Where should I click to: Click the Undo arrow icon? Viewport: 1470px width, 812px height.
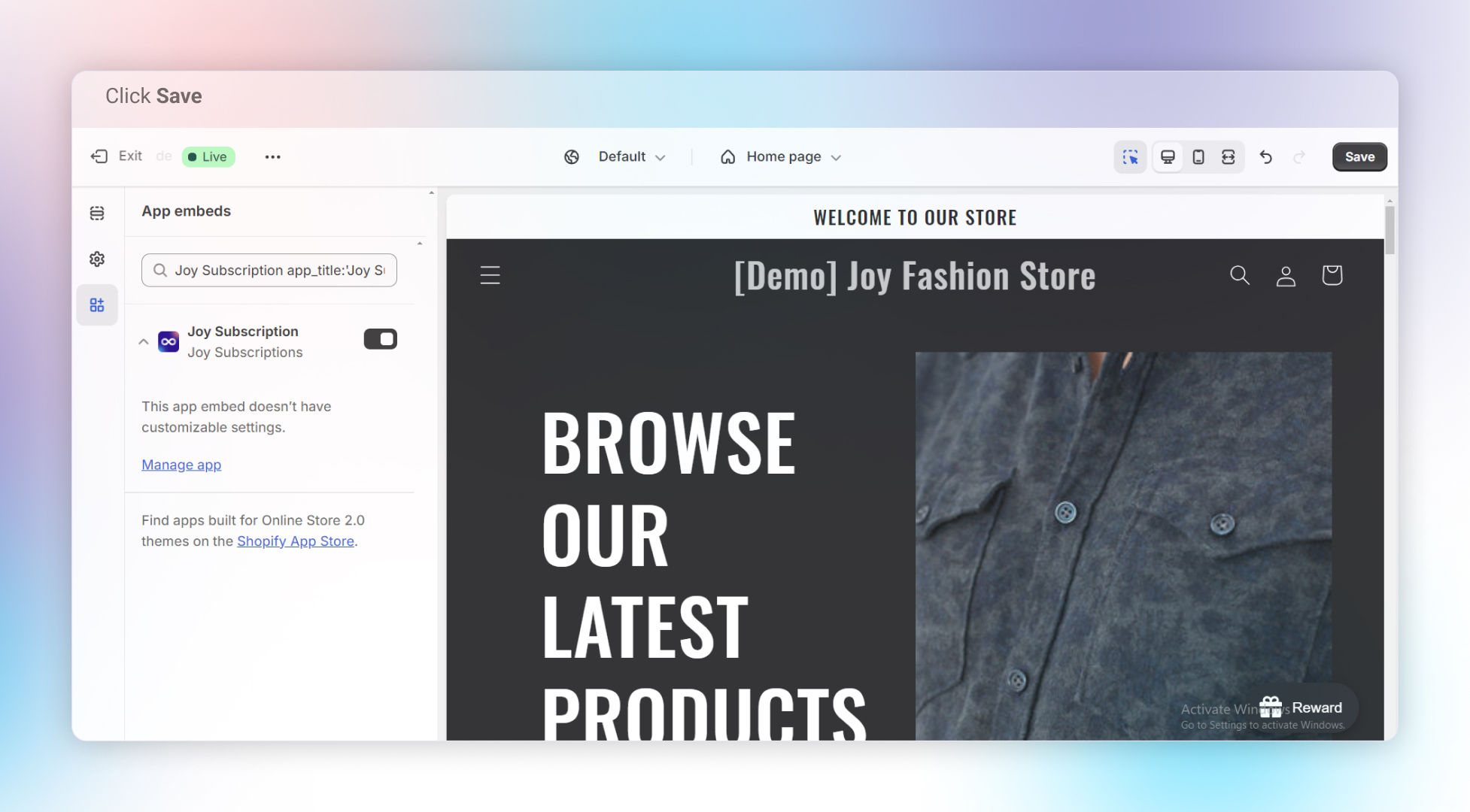(x=1266, y=157)
